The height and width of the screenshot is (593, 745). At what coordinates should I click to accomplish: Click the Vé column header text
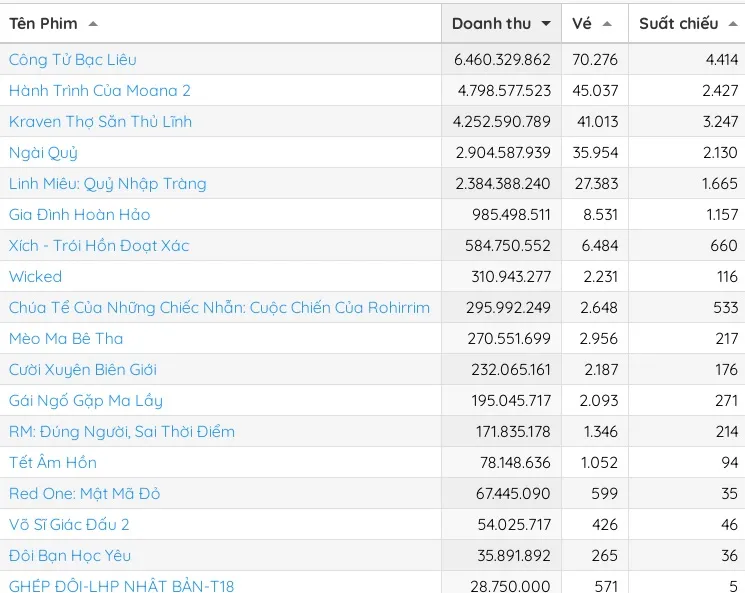click(x=582, y=24)
